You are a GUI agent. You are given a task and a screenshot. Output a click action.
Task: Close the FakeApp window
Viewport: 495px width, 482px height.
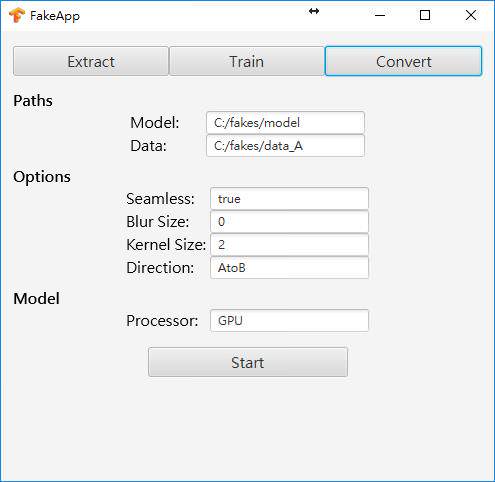tap(471, 15)
